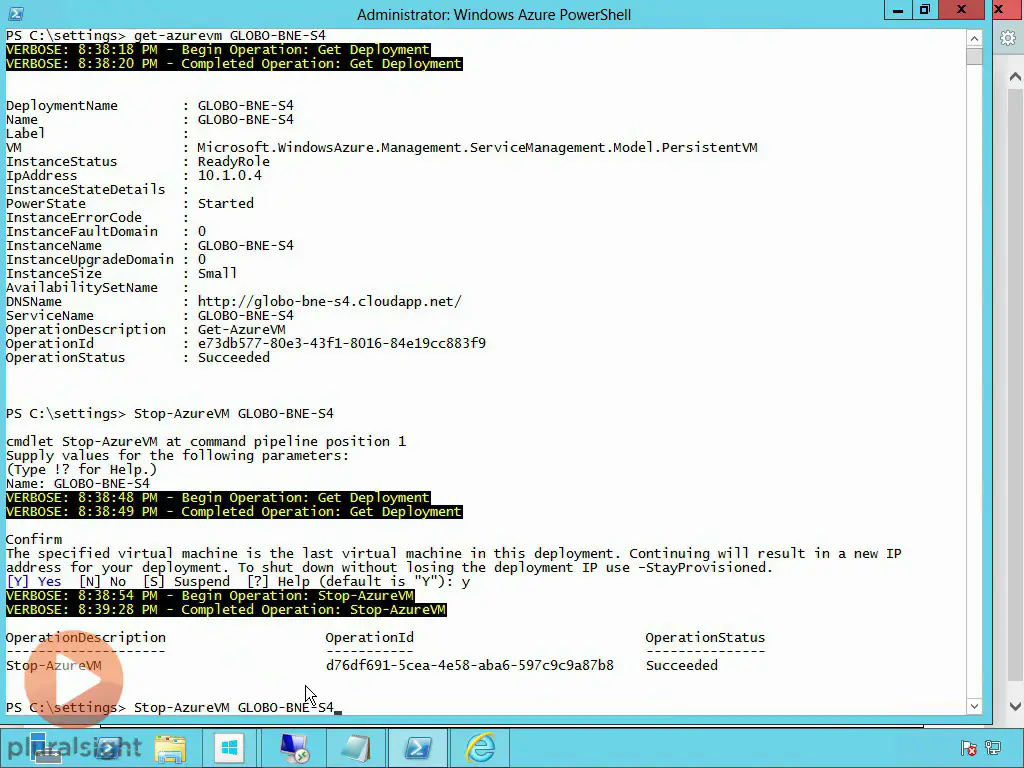Screen dimensions: 1024x768
Task: Close the inner PowerShell window
Action: pyautogui.click(x=961, y=10)
